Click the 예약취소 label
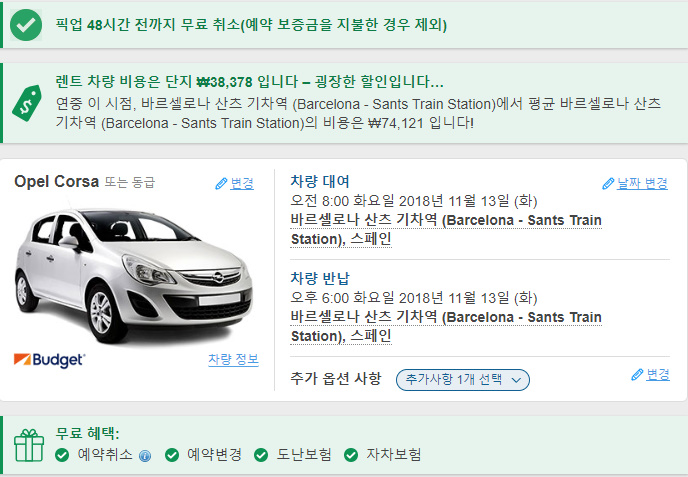Image resolution: width=688 pixels, height=477 pixels. click(x=105, y=455)
